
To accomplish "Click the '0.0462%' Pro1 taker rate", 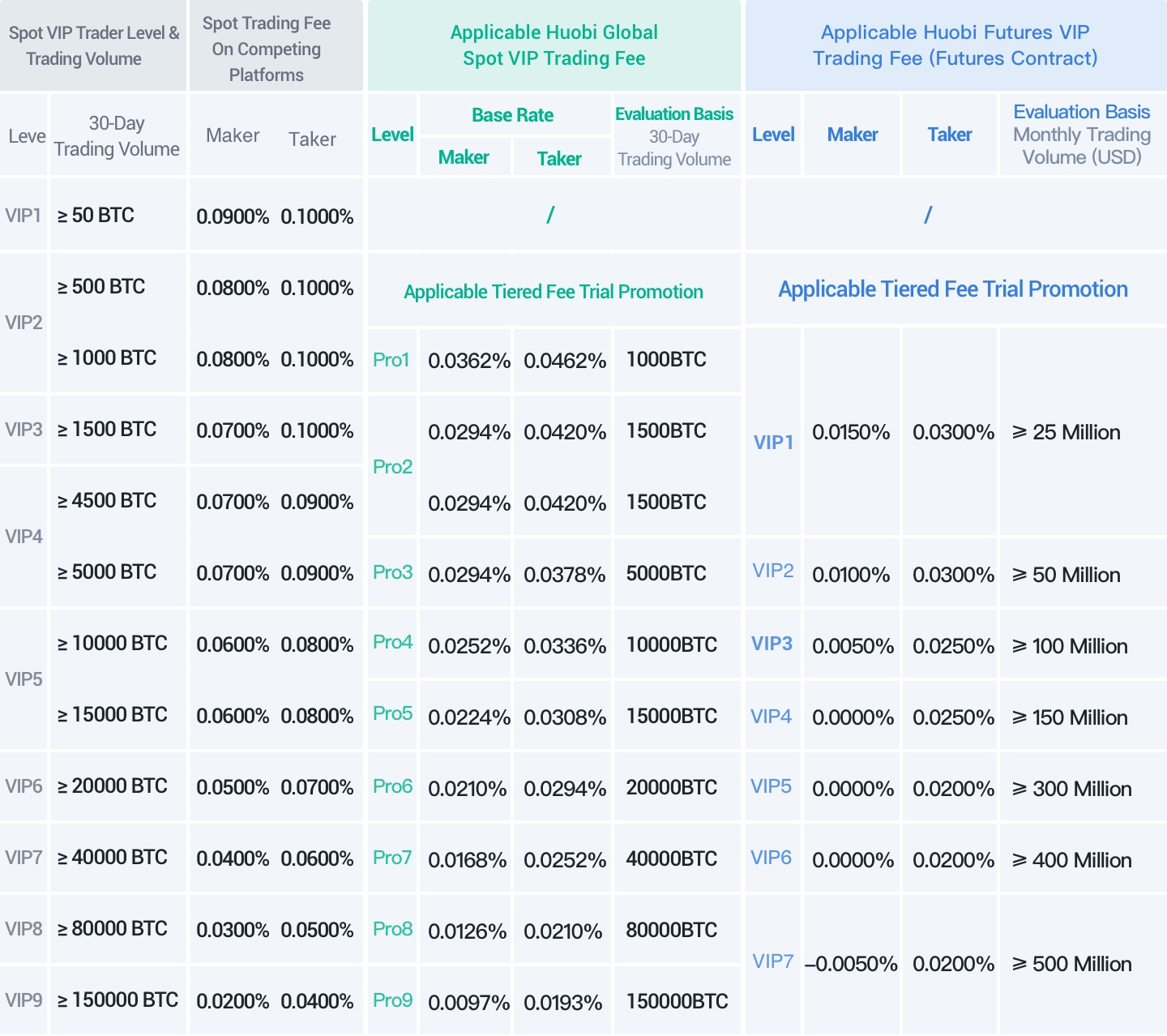I will tap(565, 361).
